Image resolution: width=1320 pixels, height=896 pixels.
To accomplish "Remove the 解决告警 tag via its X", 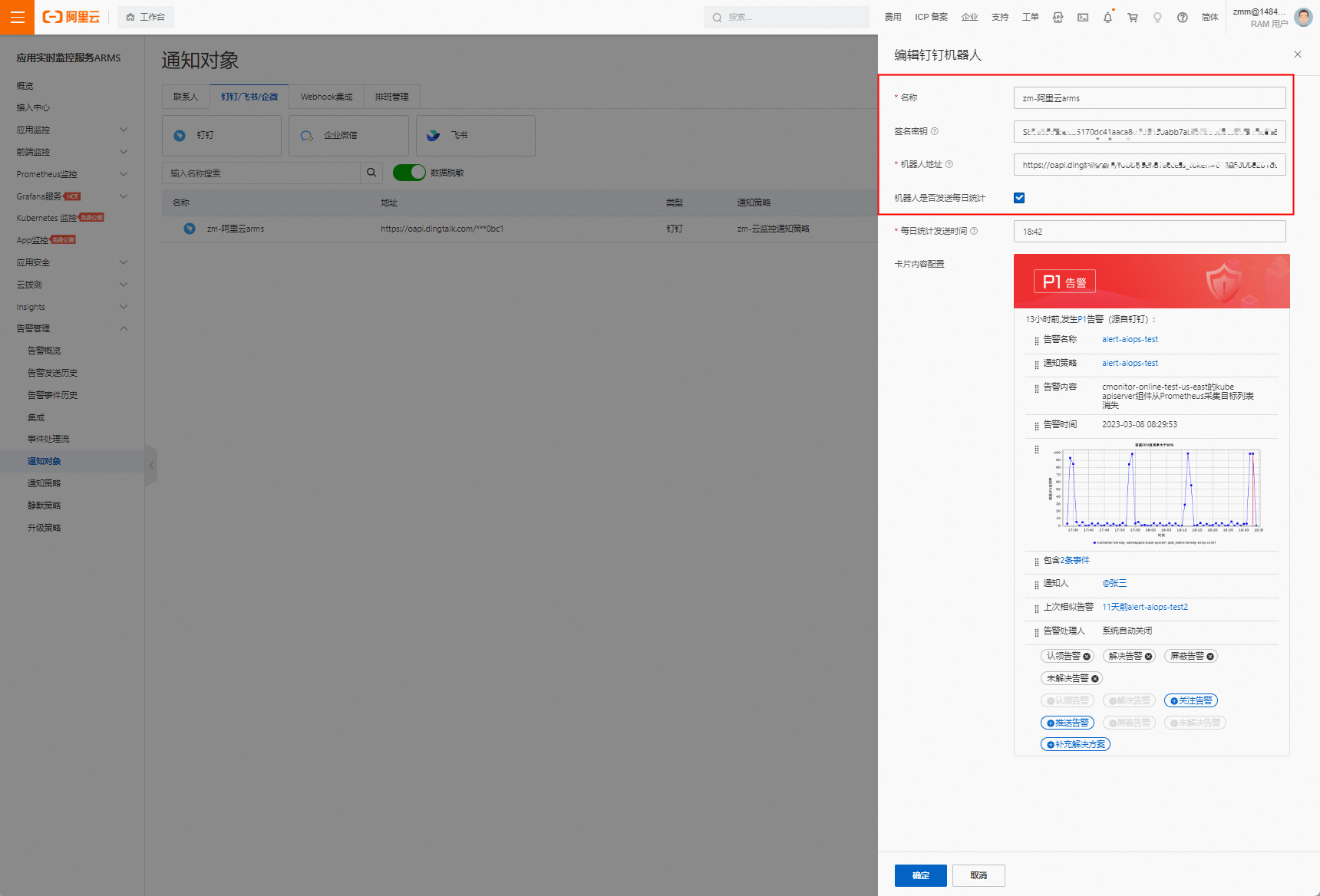I will (1149, 657).
